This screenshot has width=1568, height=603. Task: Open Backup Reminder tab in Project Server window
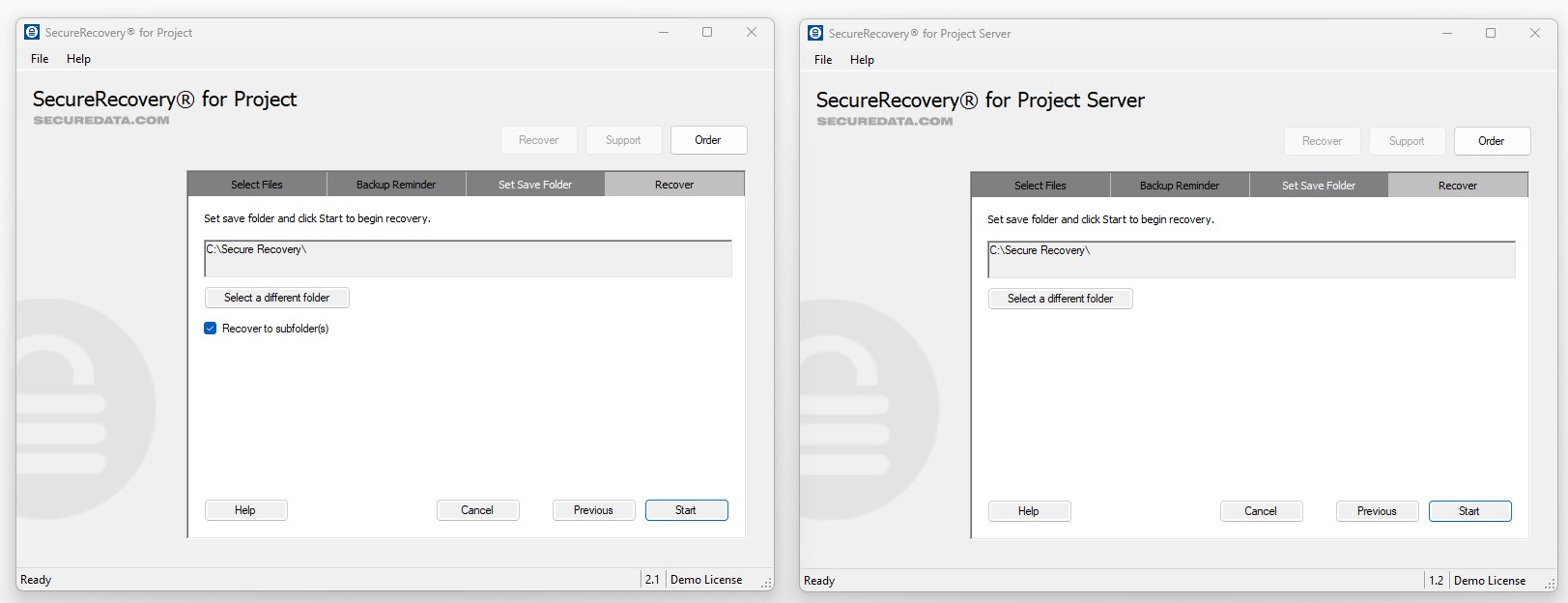[x=1179, y=186]
